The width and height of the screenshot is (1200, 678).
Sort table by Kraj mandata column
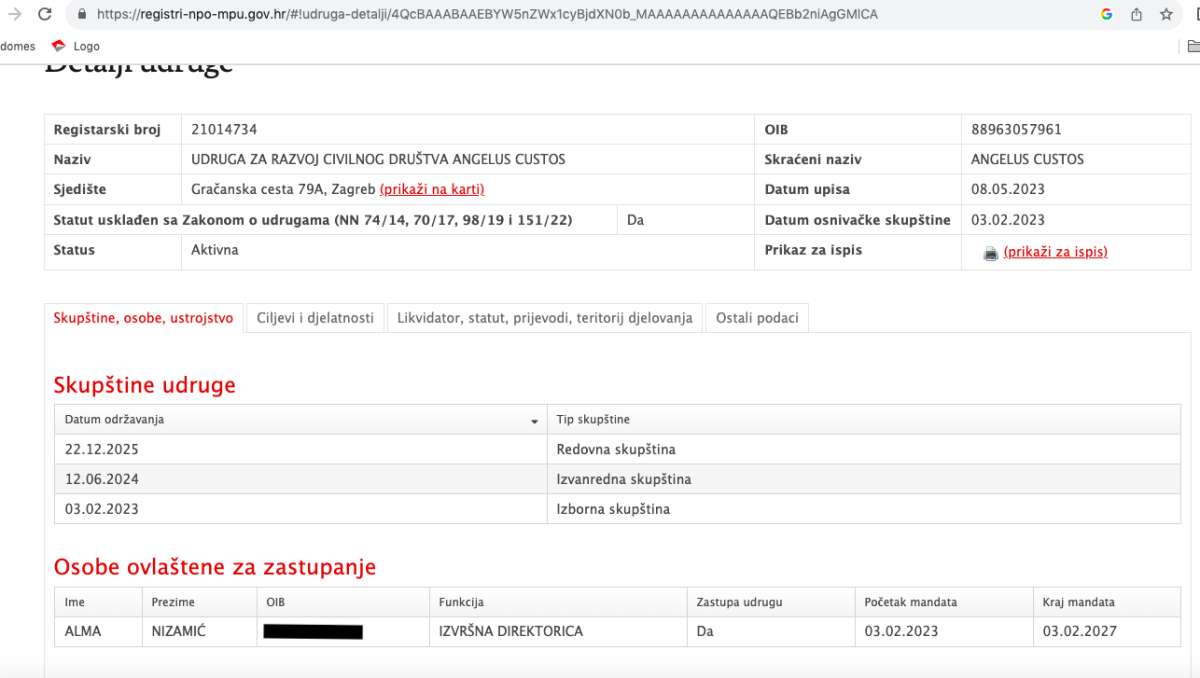click(1078, 602)
